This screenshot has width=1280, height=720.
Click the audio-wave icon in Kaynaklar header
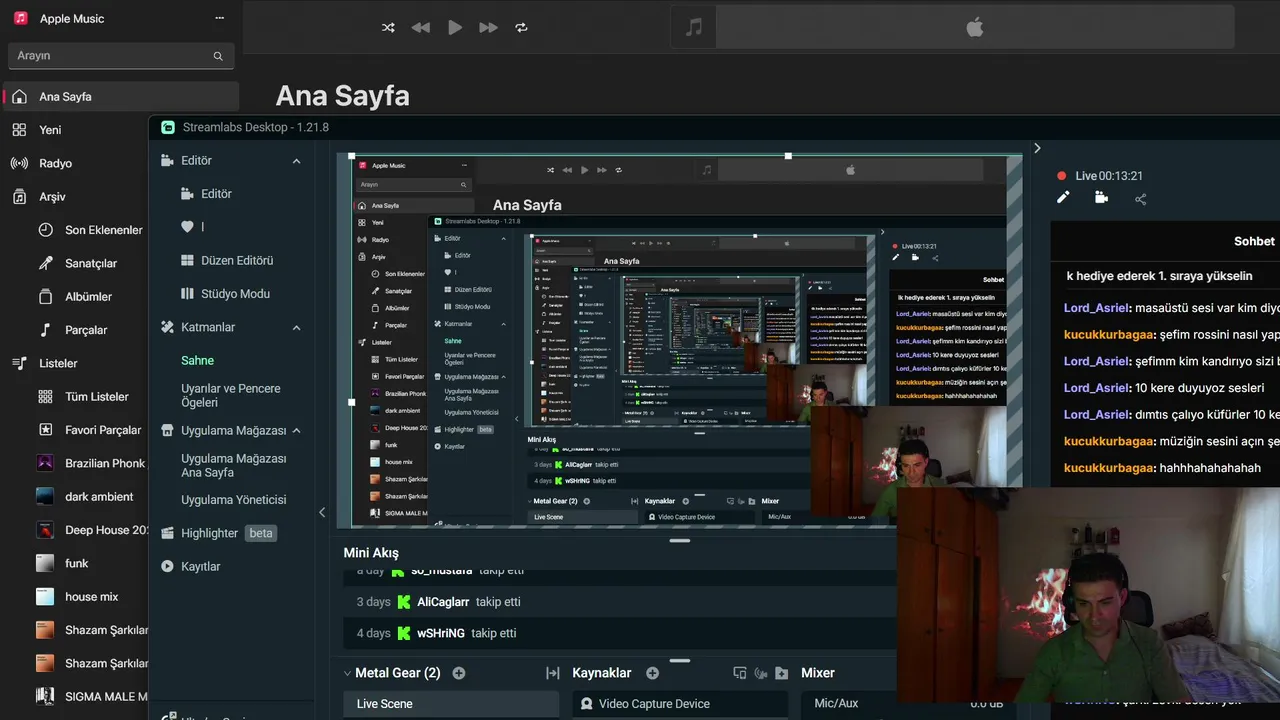761,673
